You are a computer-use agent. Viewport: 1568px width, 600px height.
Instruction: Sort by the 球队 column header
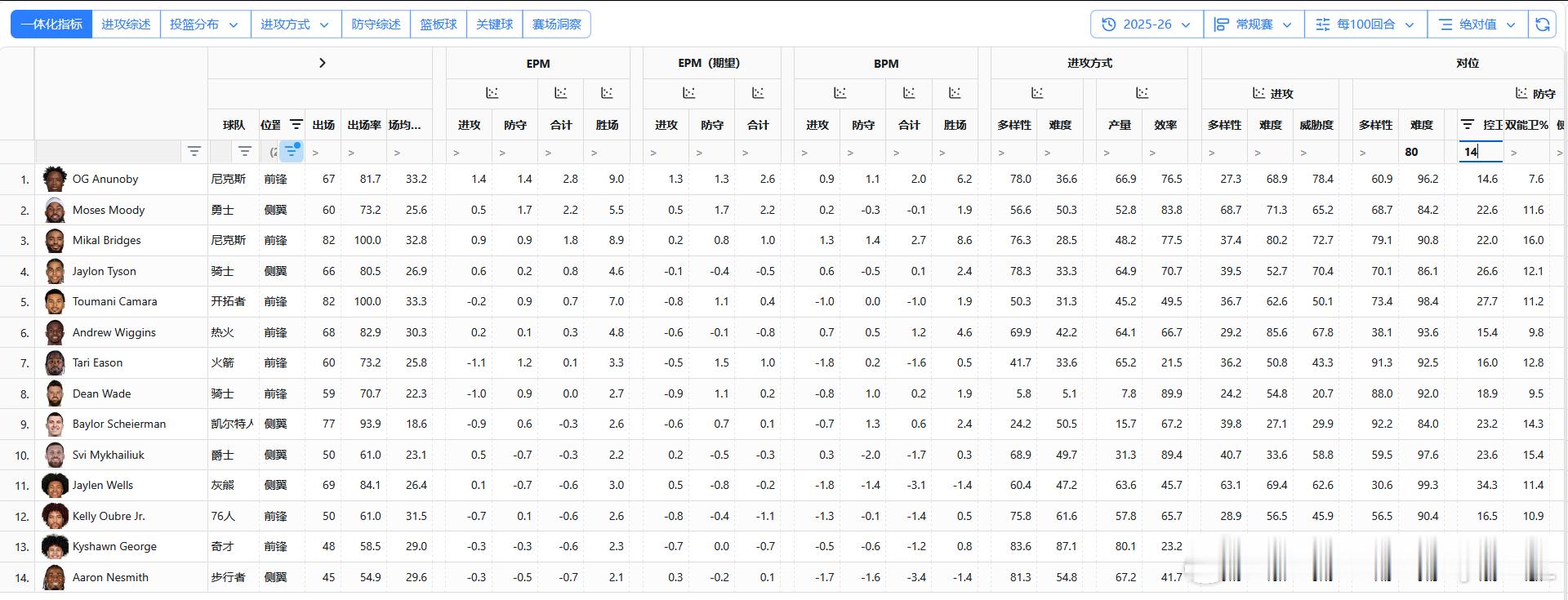(x=234, y=125)
